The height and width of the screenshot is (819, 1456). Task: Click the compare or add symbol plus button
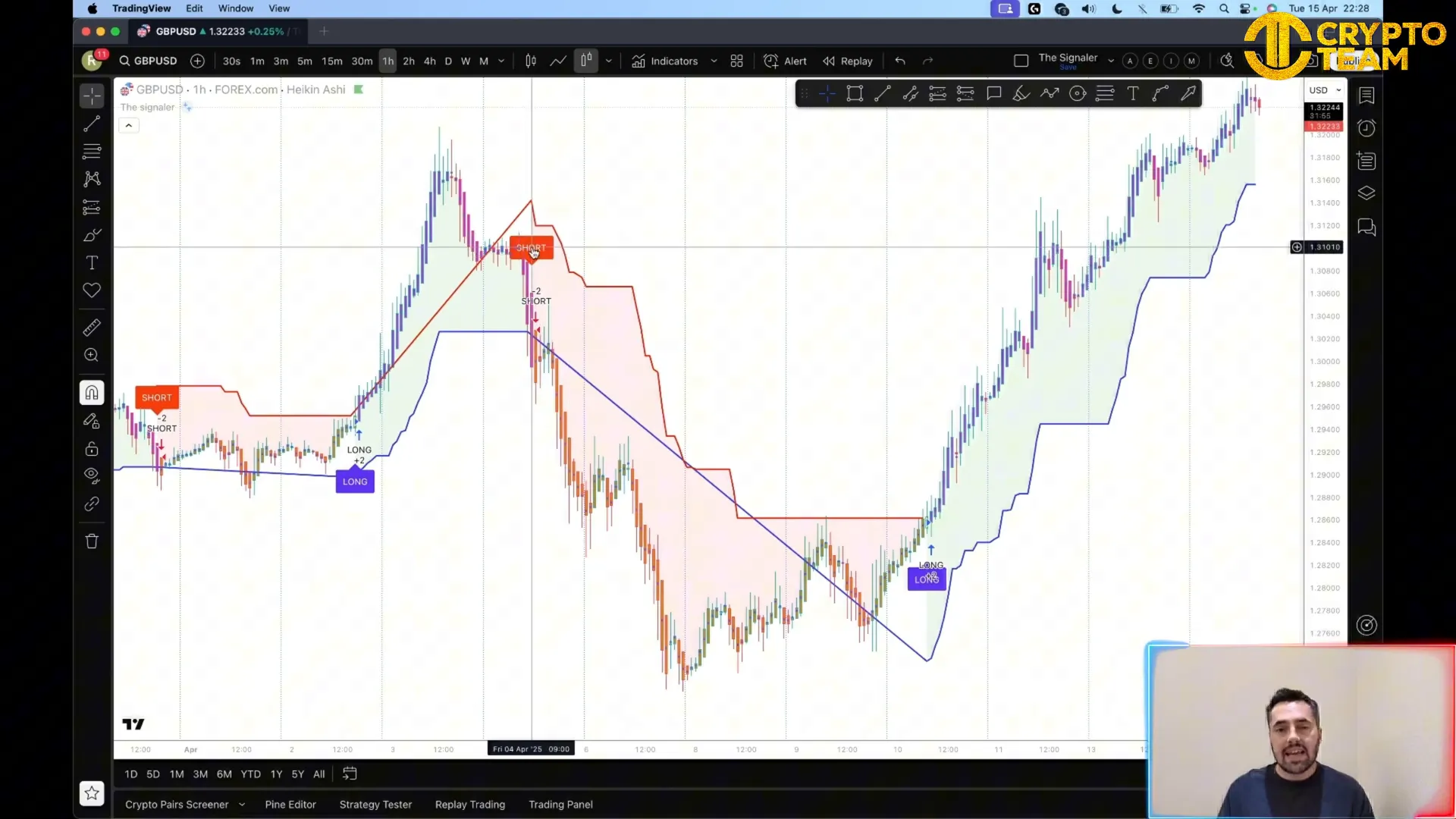coord(197,61)
